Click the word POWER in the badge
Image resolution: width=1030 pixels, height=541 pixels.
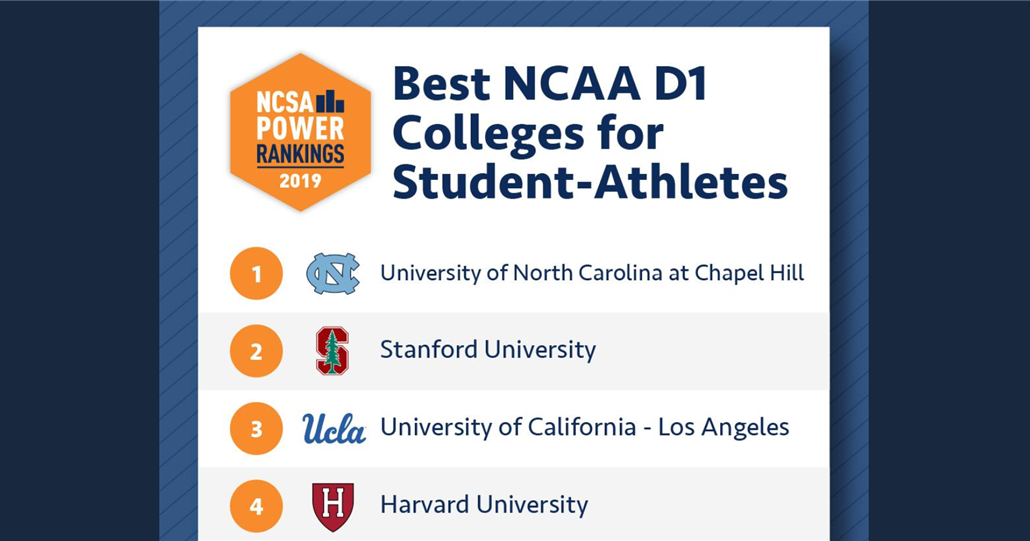300,128
